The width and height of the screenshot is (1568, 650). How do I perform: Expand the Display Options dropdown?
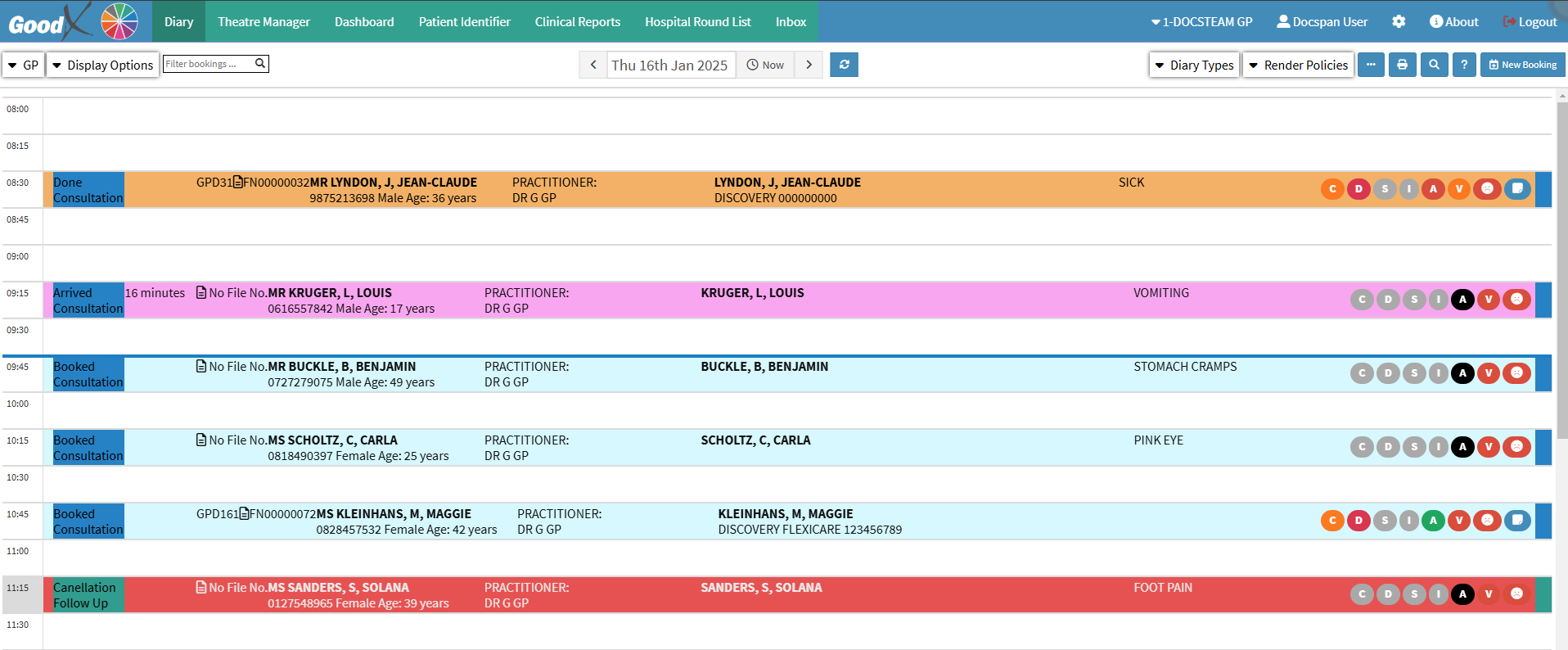pos(102,65)
